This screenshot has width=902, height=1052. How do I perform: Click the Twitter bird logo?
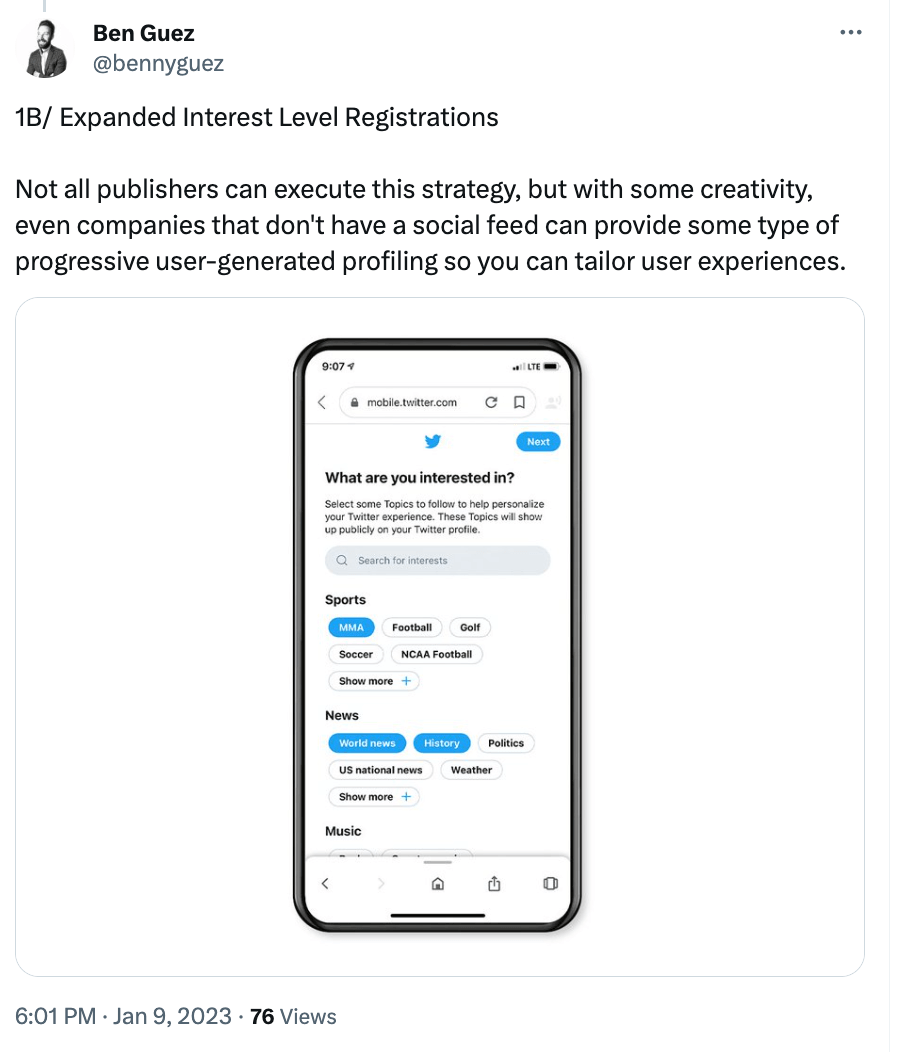pyautogui.click(x=432, y=441)
